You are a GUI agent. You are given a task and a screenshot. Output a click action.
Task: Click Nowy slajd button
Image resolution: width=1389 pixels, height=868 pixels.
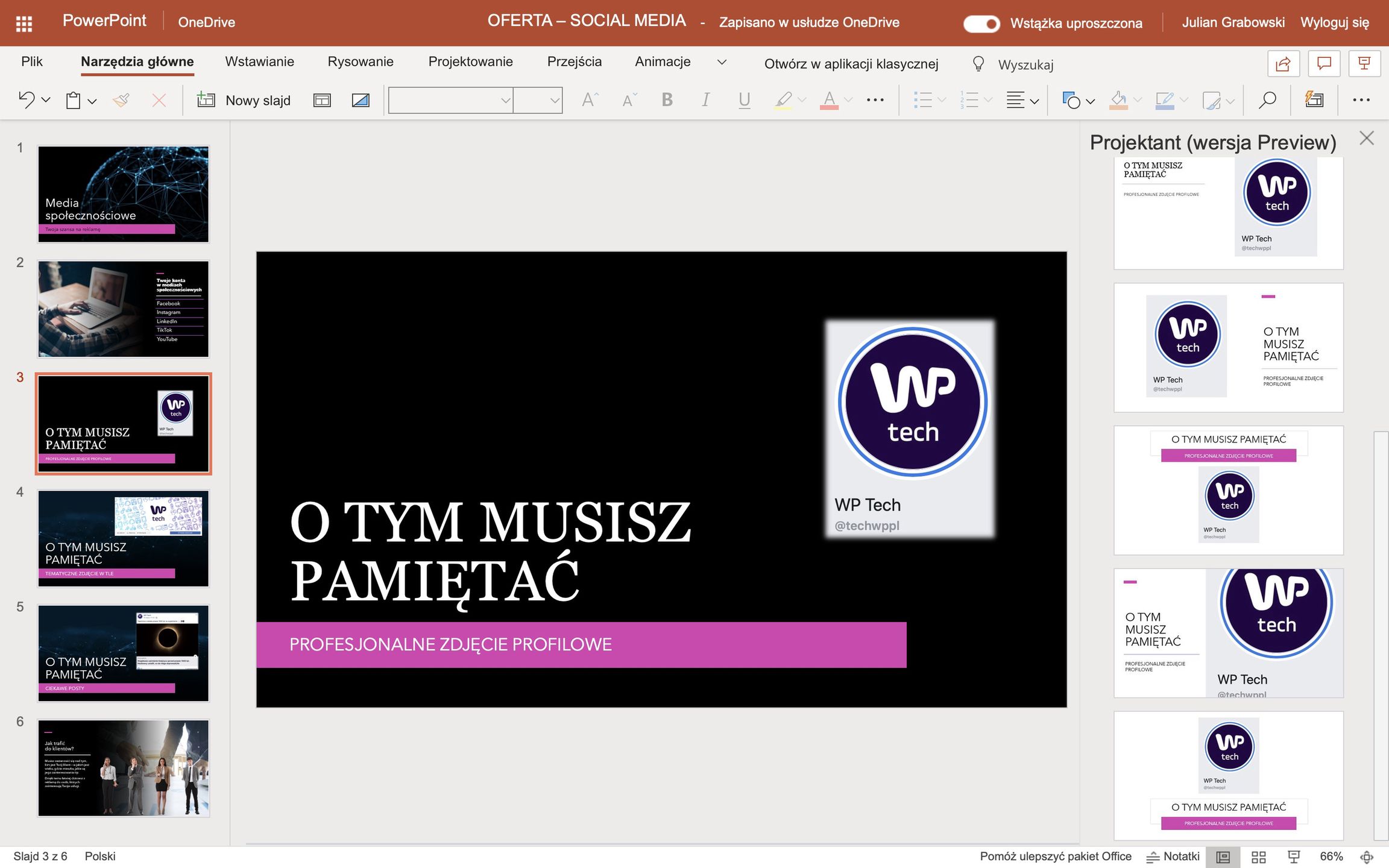[x=244, y=100]
